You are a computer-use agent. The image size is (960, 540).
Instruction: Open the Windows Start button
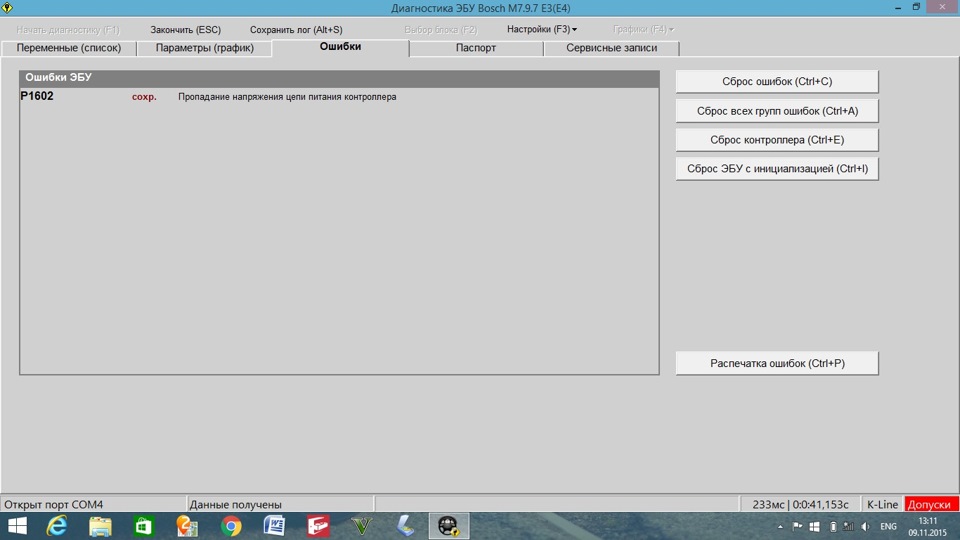17,526
